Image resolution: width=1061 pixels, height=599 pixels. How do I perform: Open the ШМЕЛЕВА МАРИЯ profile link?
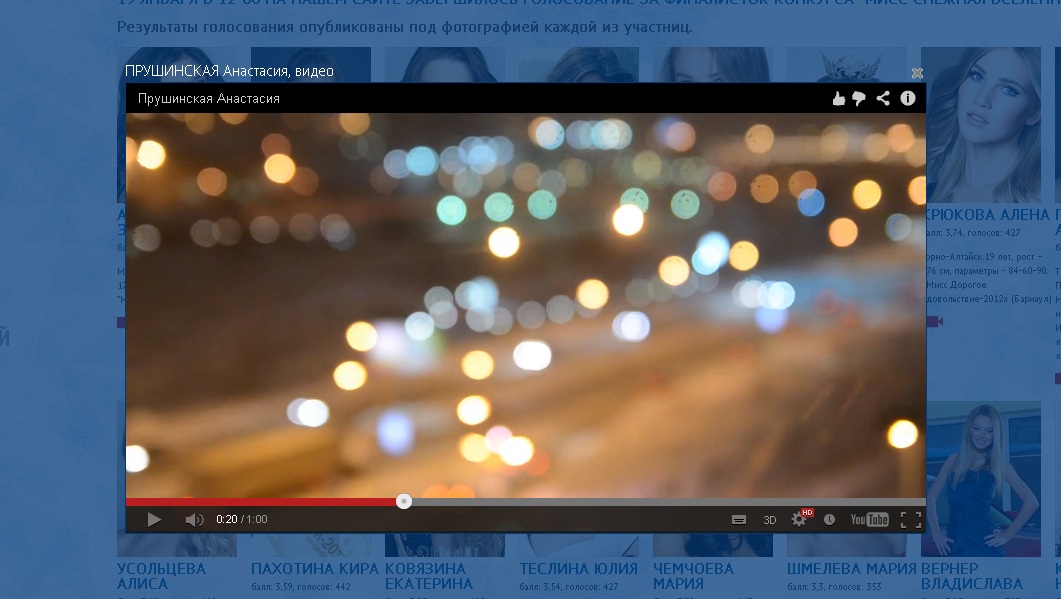tap(852, 569)
